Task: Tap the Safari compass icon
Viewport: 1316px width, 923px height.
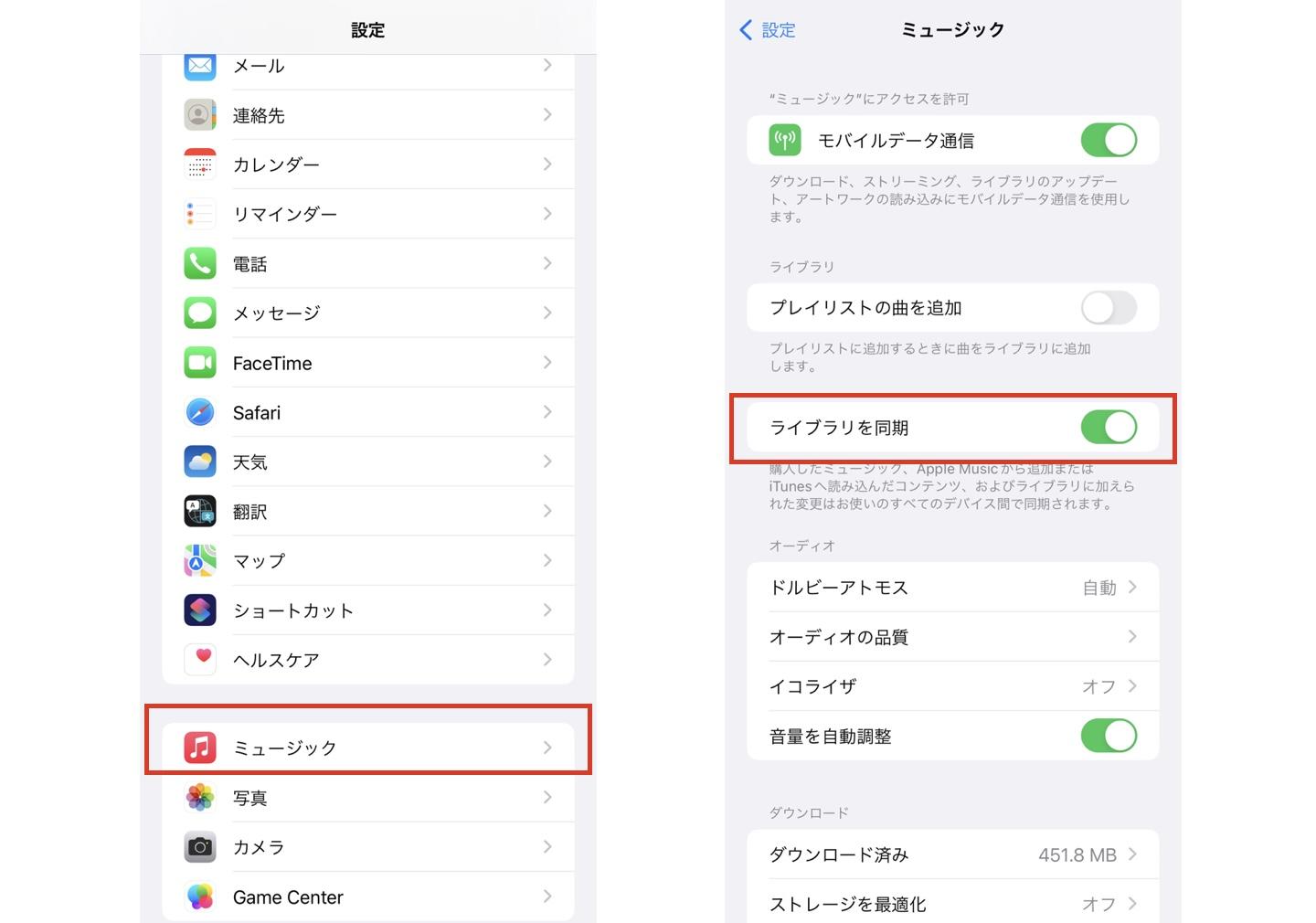Action: 200,412
